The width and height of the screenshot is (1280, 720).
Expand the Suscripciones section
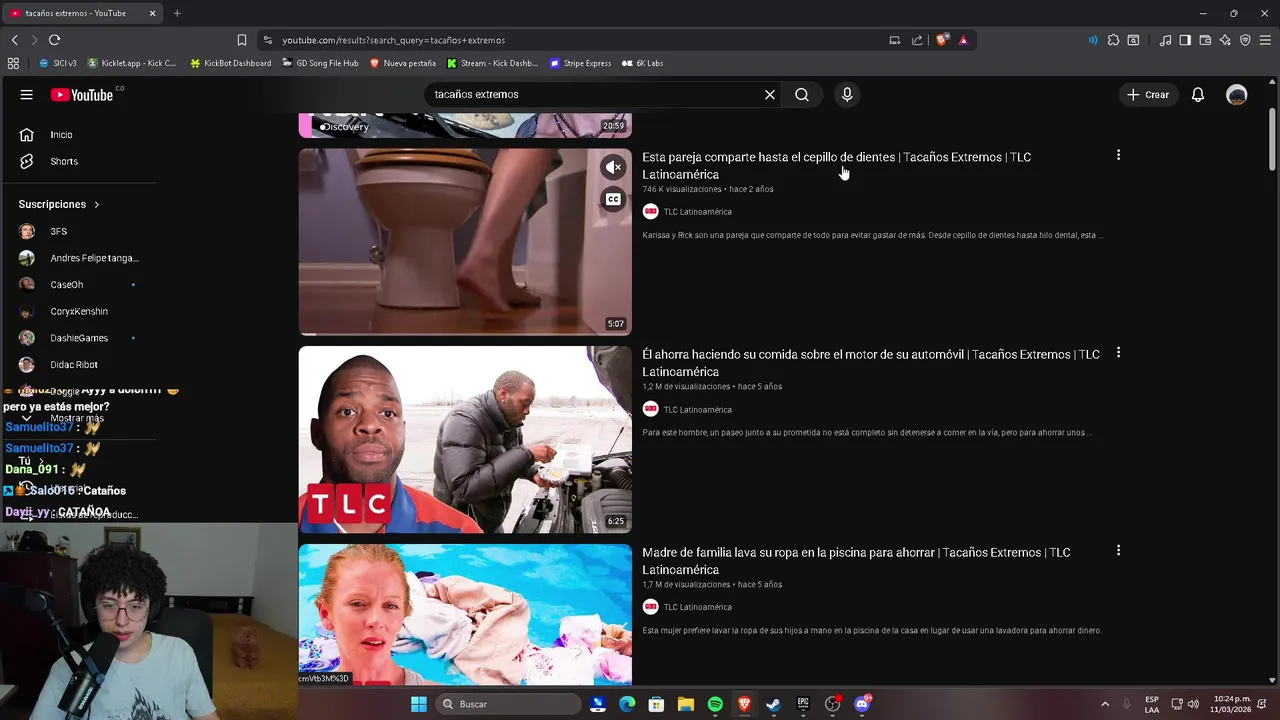[x=60, y=204]
